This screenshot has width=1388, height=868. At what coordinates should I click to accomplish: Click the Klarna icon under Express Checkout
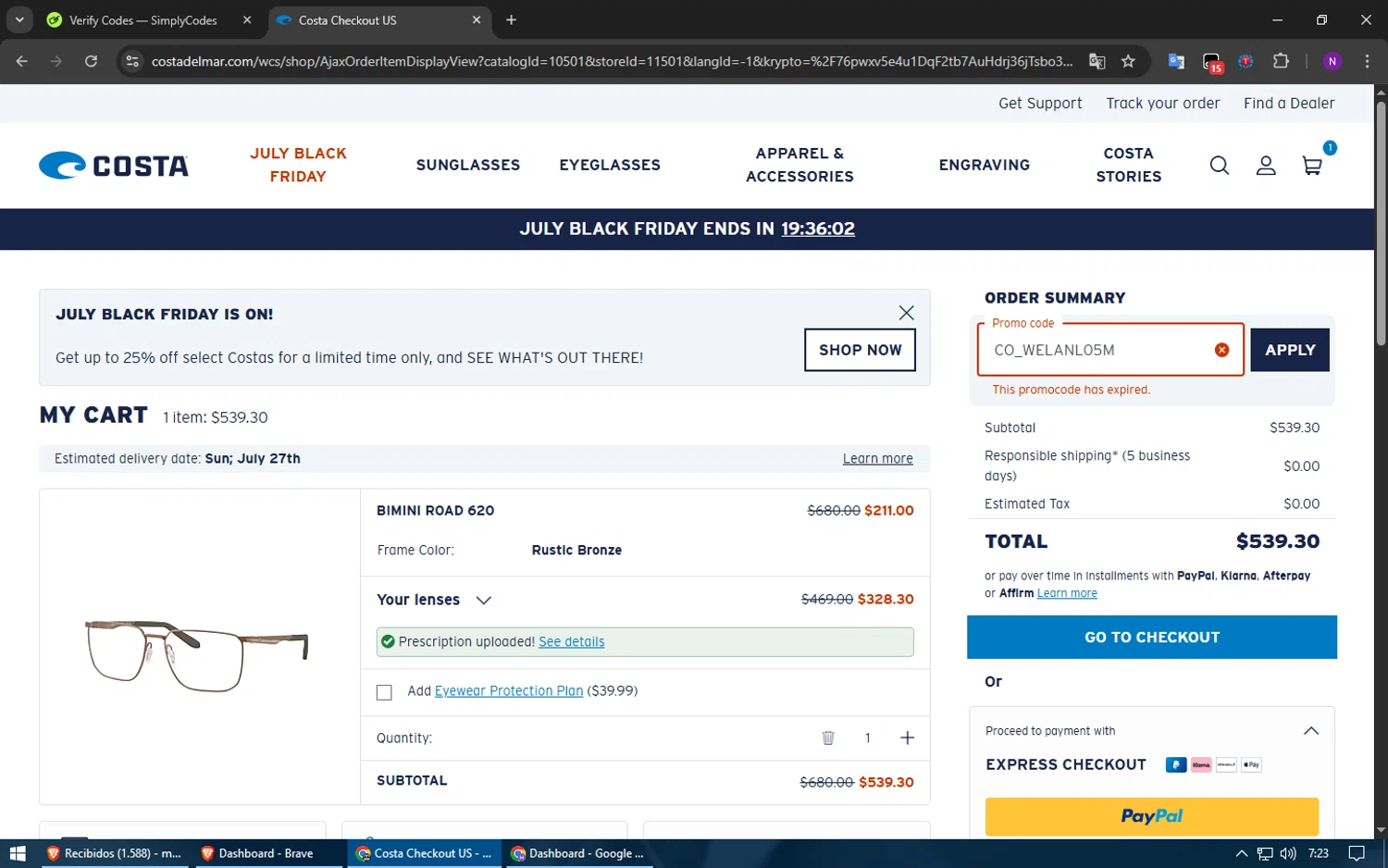coord(1201,764)
